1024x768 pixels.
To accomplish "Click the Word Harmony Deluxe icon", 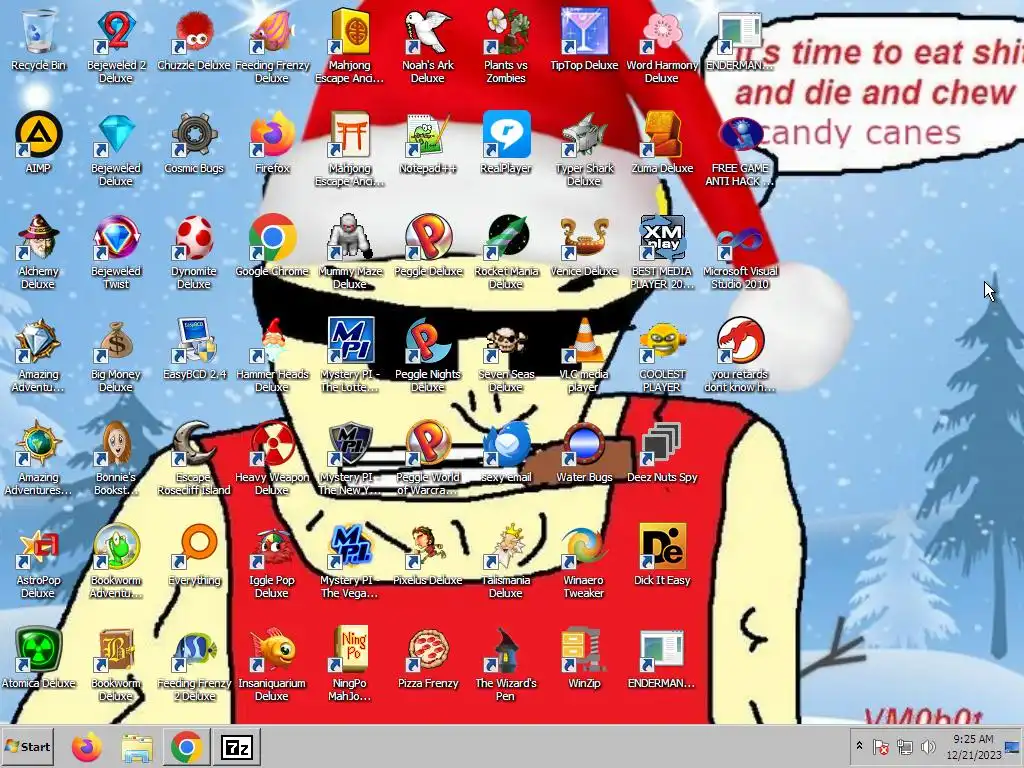I will pyautogui.click(x=662, y=46).
